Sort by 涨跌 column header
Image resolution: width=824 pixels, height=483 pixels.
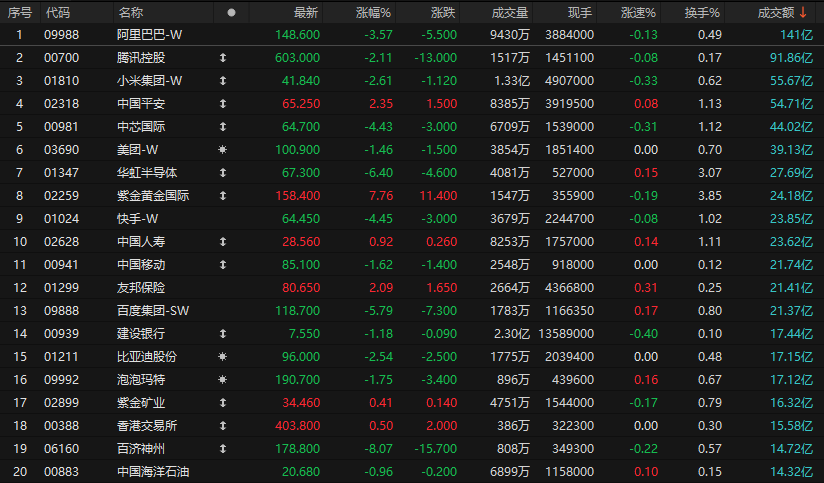(443, 13)
